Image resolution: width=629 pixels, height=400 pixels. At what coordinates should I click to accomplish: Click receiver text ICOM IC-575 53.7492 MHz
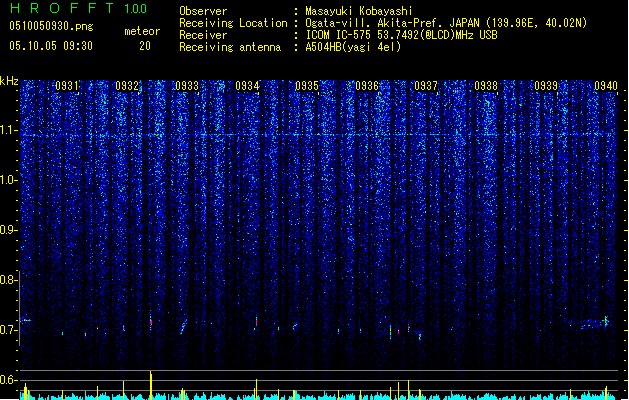tap(401, 35)
